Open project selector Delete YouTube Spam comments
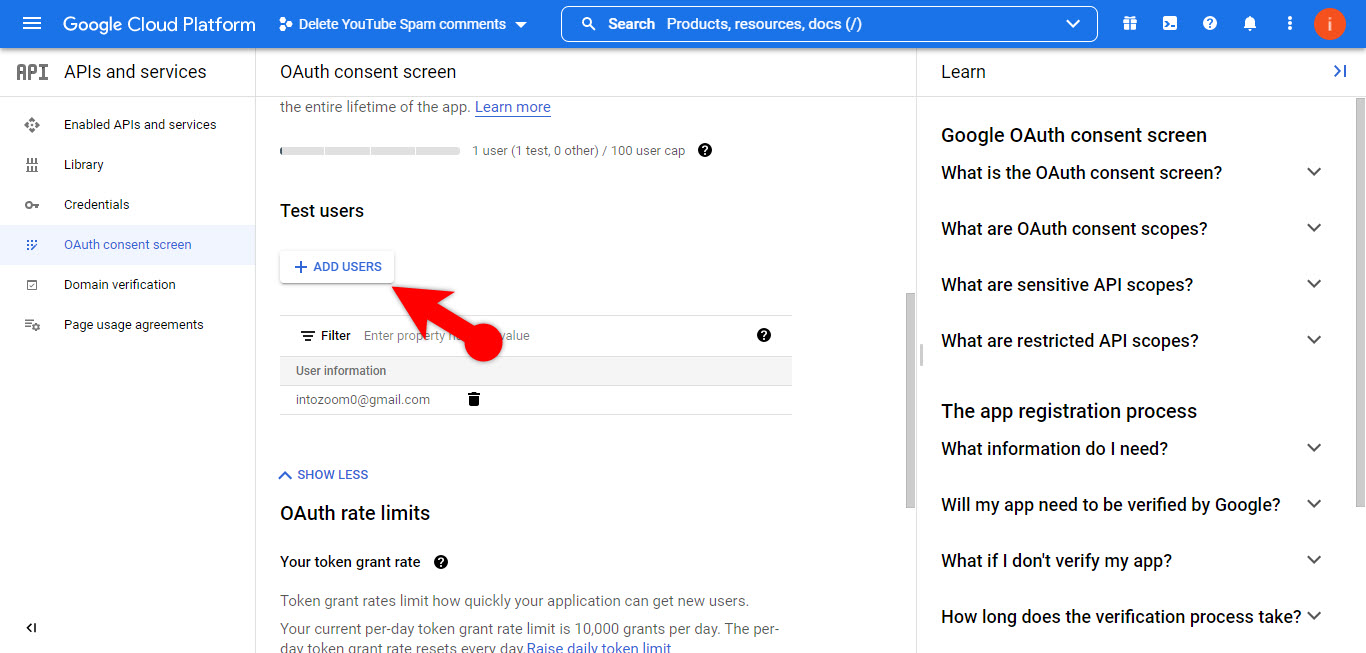The width and height of the screenshot is (1366, 653). [x=402, y=24]
